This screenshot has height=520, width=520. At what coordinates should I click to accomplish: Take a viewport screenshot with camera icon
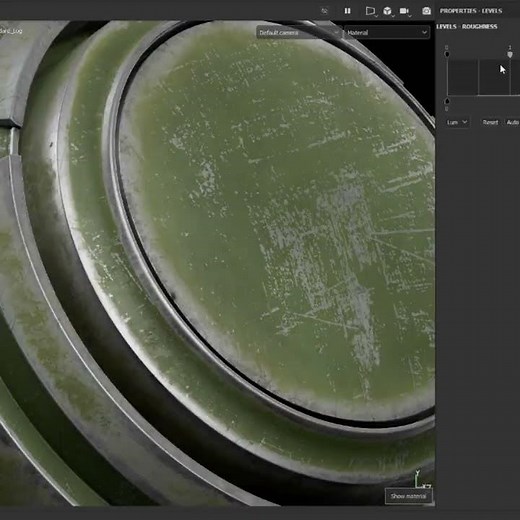(426, 11)
